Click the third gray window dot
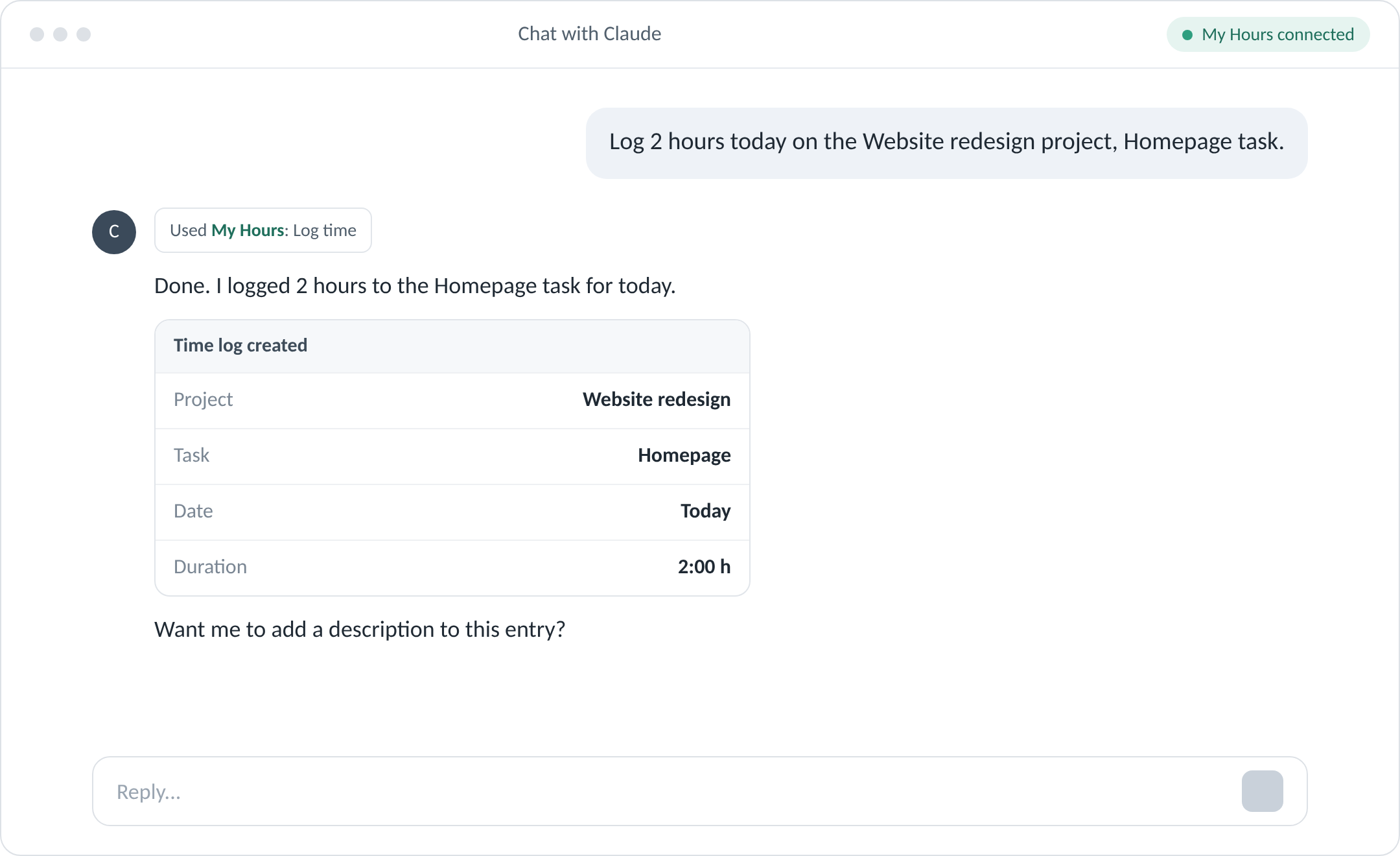This screenshot has width=1400, height=856. [84, 34]
